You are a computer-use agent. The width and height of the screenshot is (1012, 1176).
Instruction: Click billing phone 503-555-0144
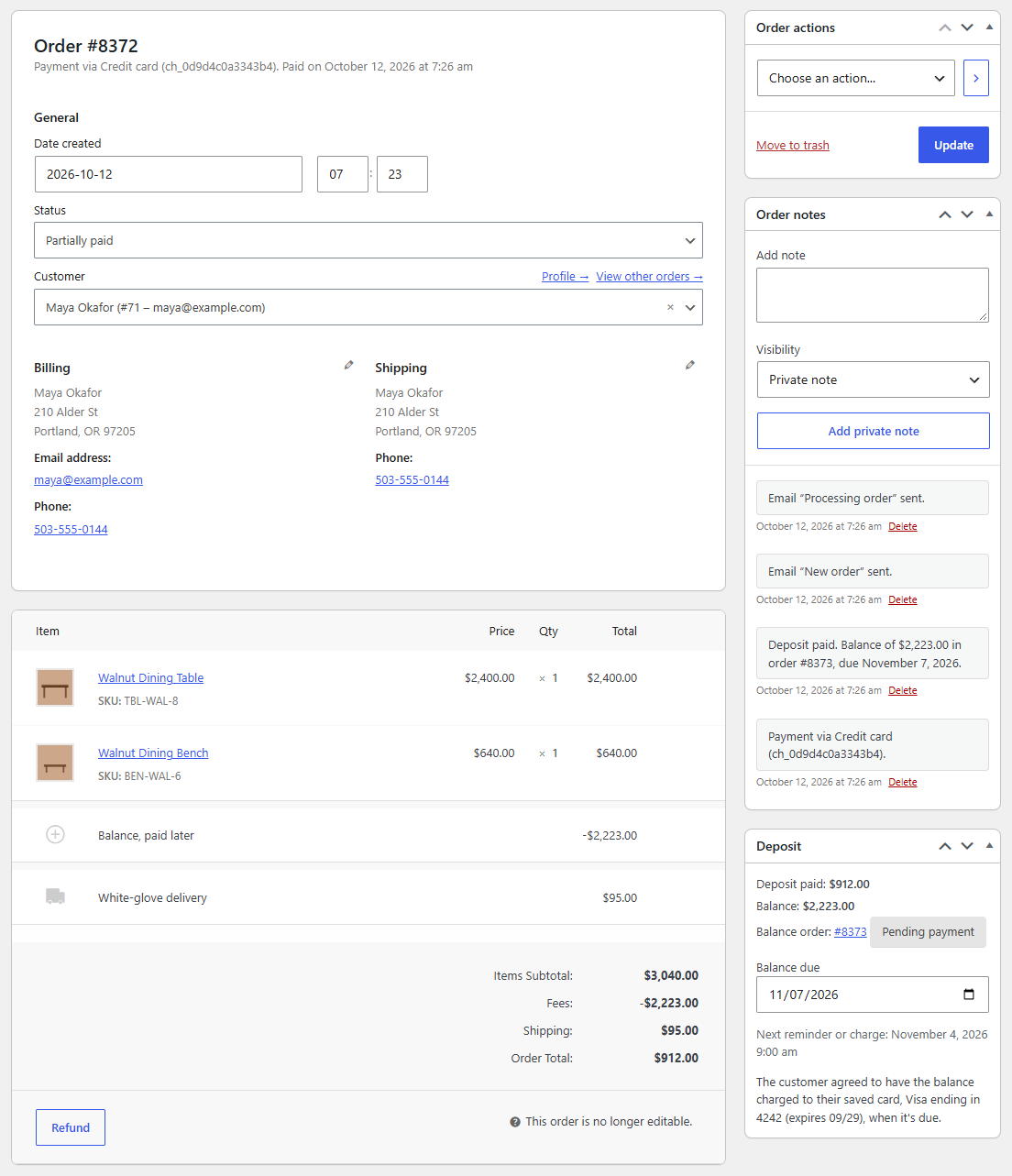71,530
